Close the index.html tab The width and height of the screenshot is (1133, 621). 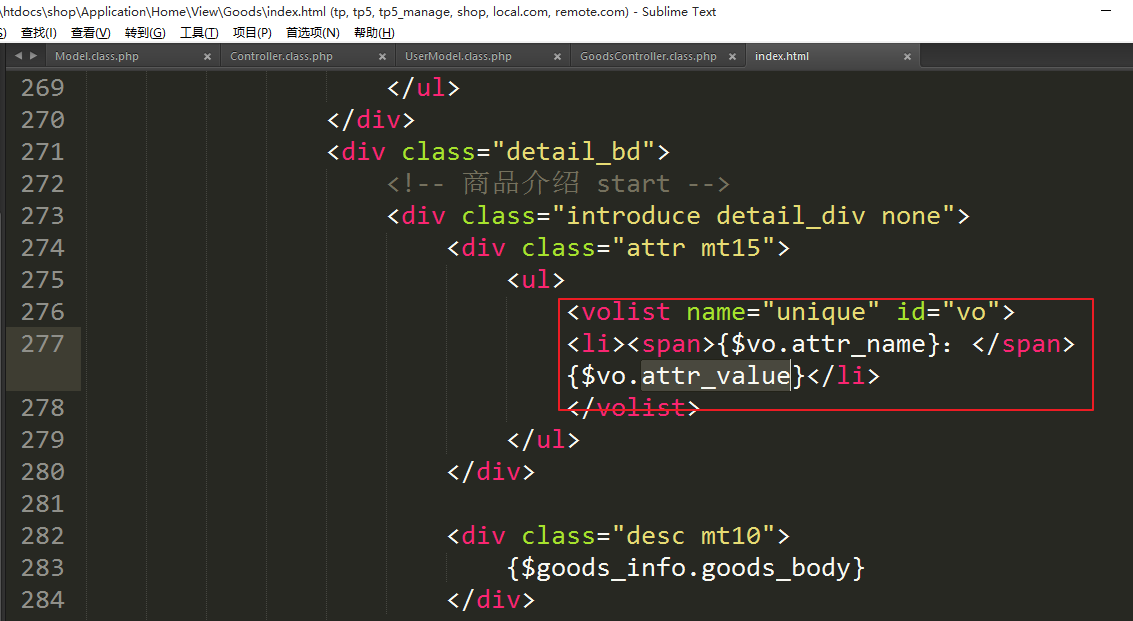coord(907,57)
